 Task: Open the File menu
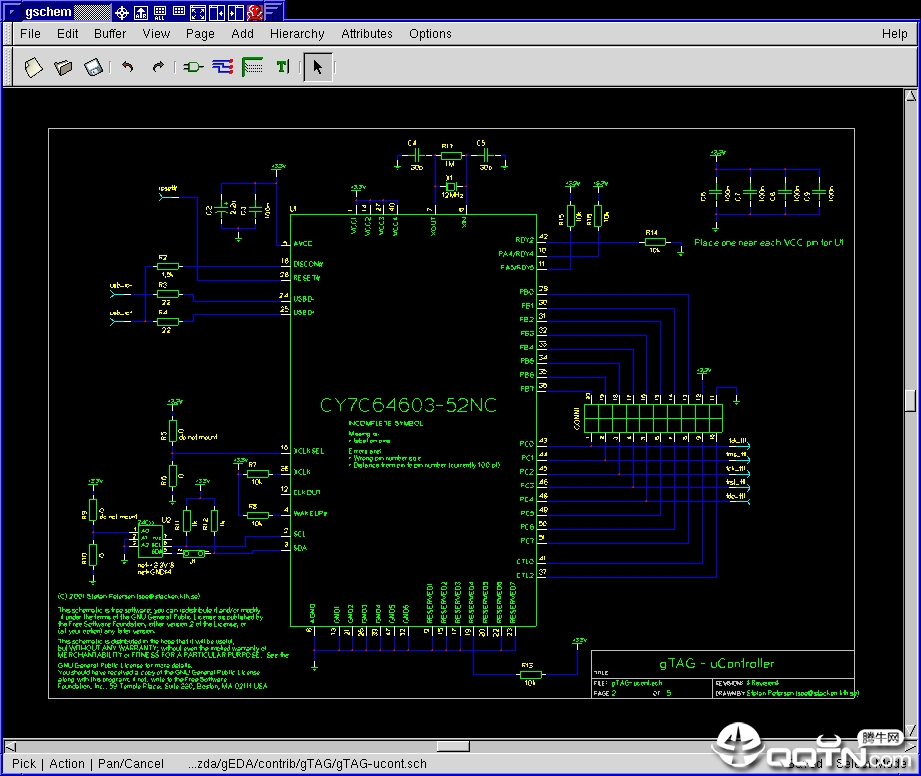(31, 33)
